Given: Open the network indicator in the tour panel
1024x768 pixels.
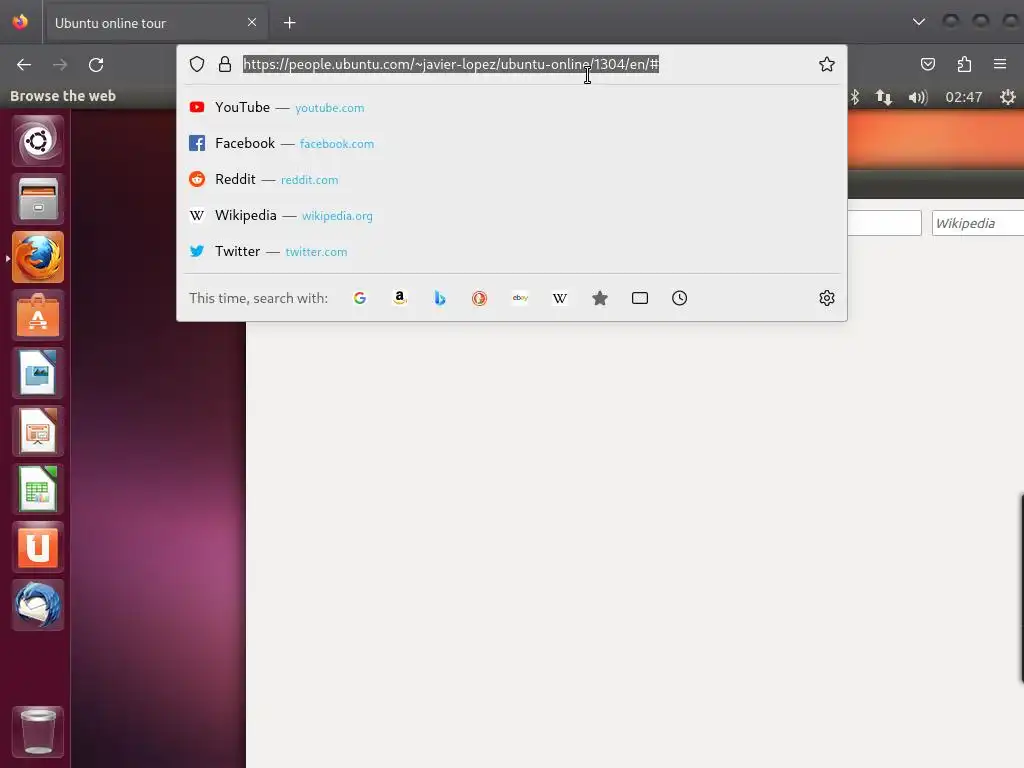Looking at the screenshot, I should [884, 97].
